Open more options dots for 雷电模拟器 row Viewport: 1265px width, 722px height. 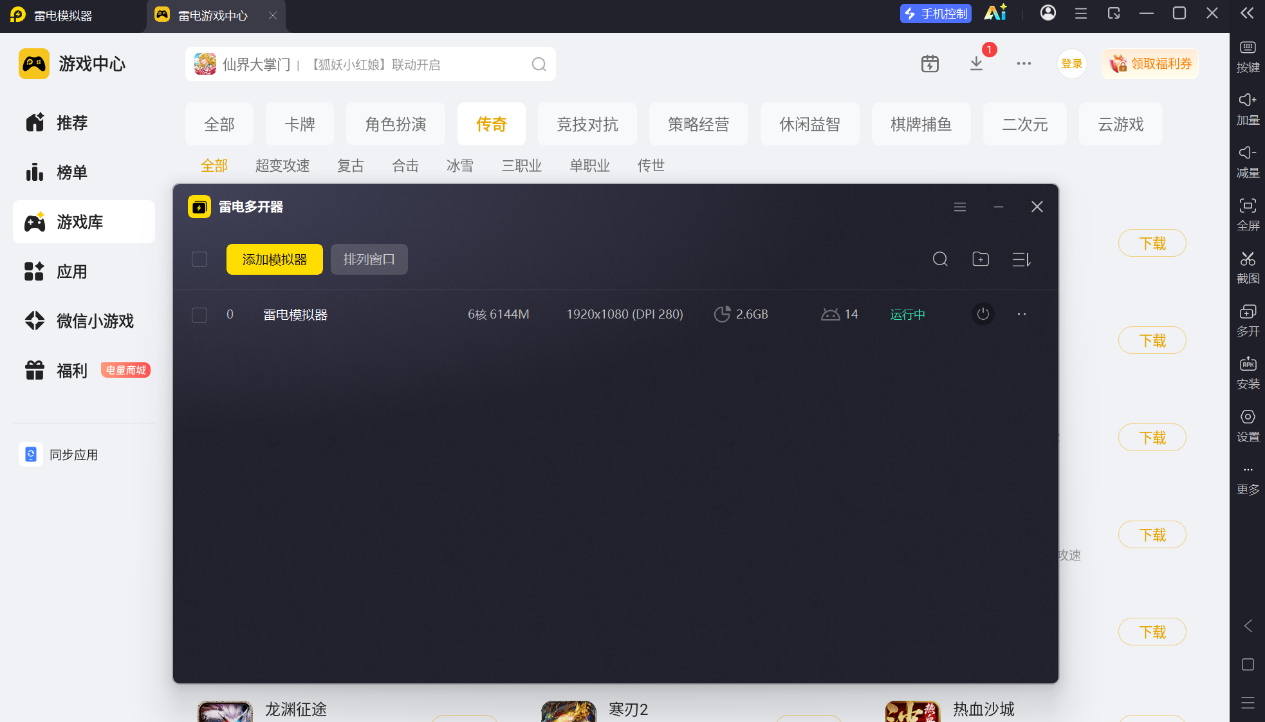pyautogui.click(x=1022, y=314)
